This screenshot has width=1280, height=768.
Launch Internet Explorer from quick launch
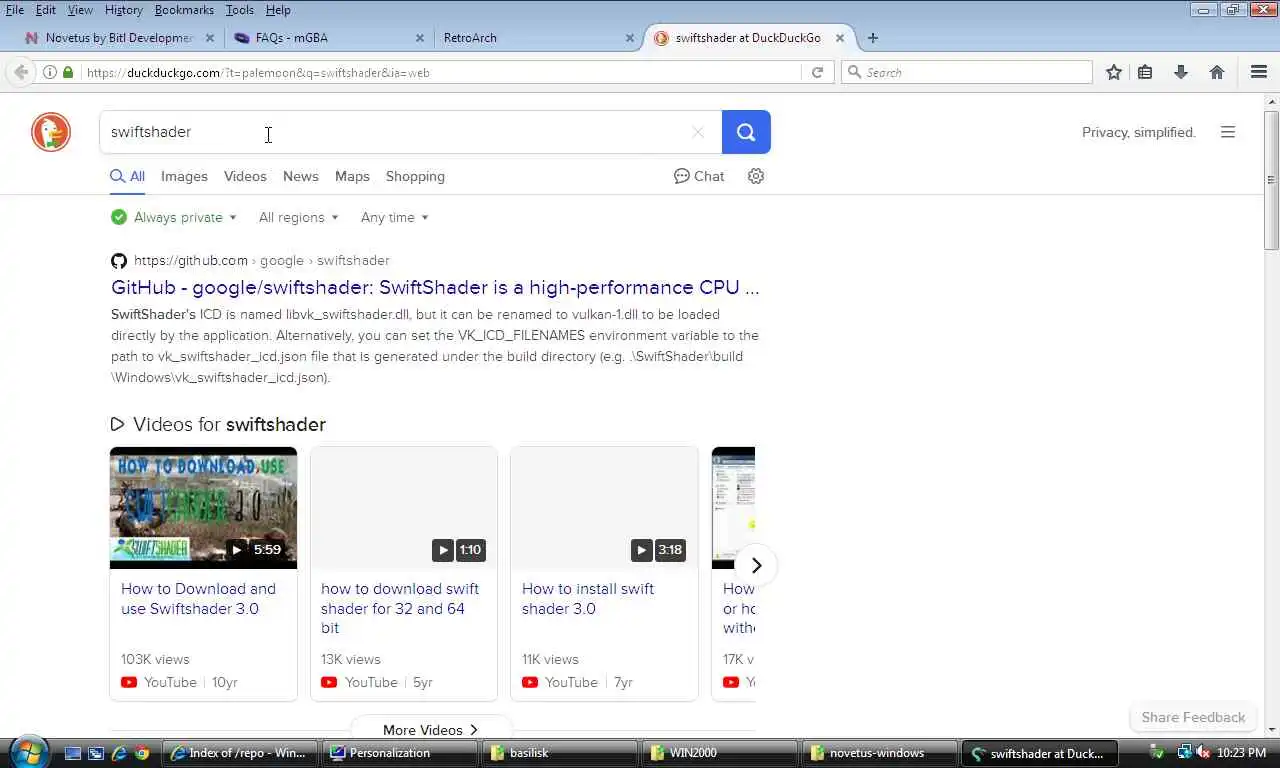coord(119,753)
